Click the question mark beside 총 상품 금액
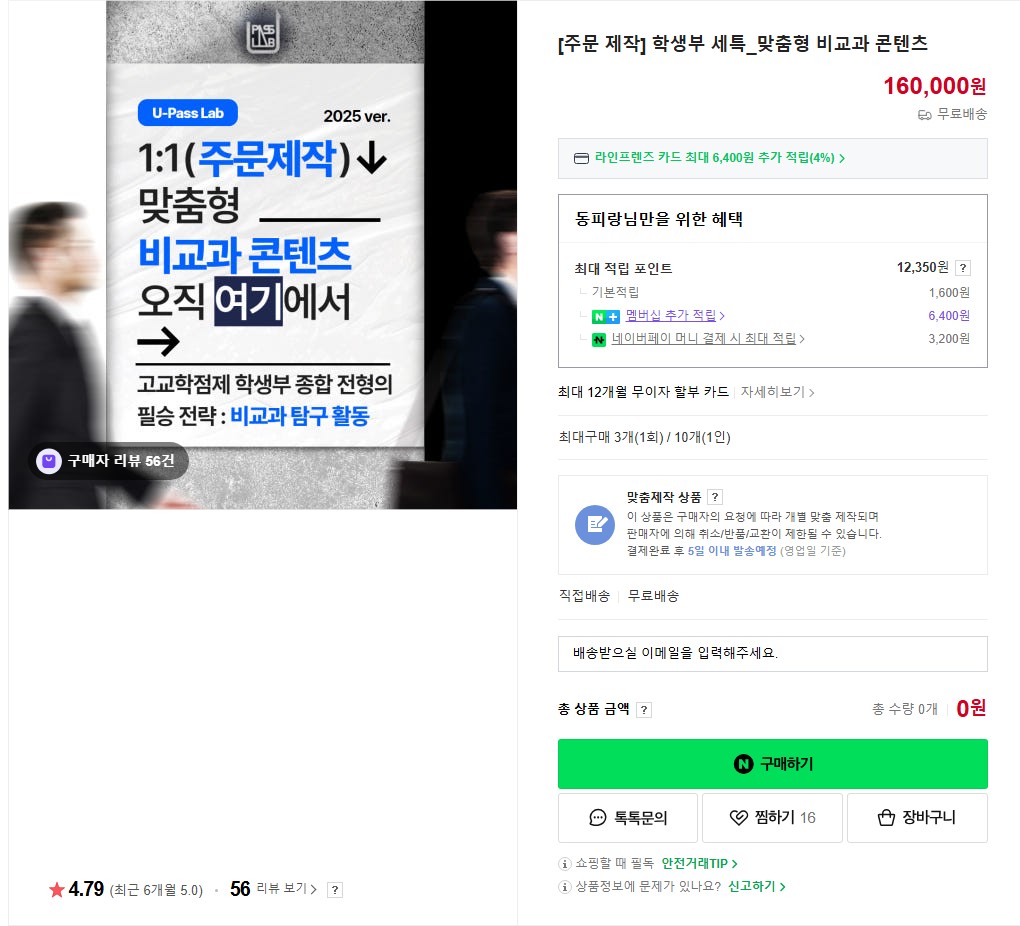The height and width of the screenshot is (926, 1020). [643, 710]
